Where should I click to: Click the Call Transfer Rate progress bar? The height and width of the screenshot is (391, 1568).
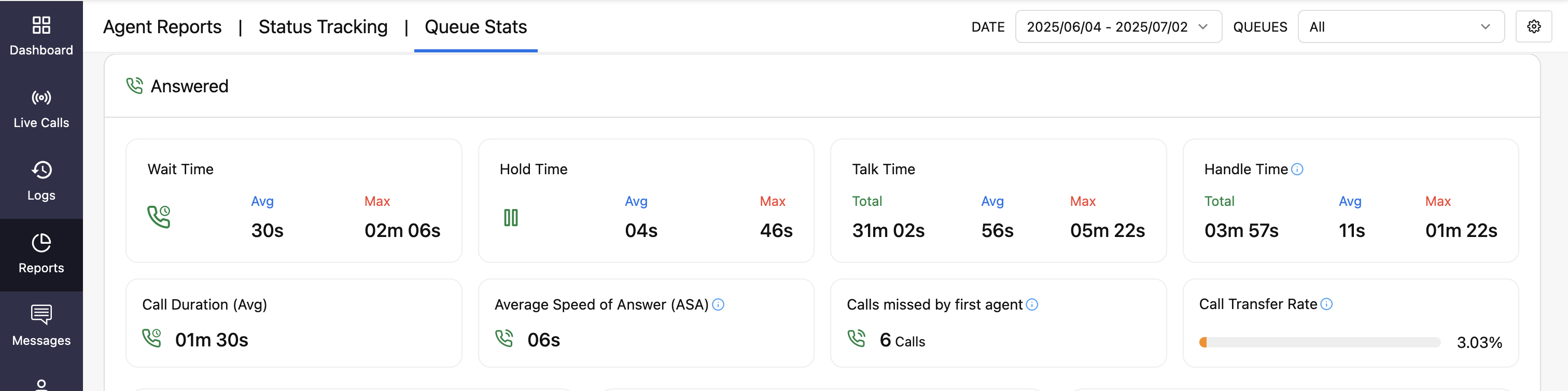click(1319, 342)
